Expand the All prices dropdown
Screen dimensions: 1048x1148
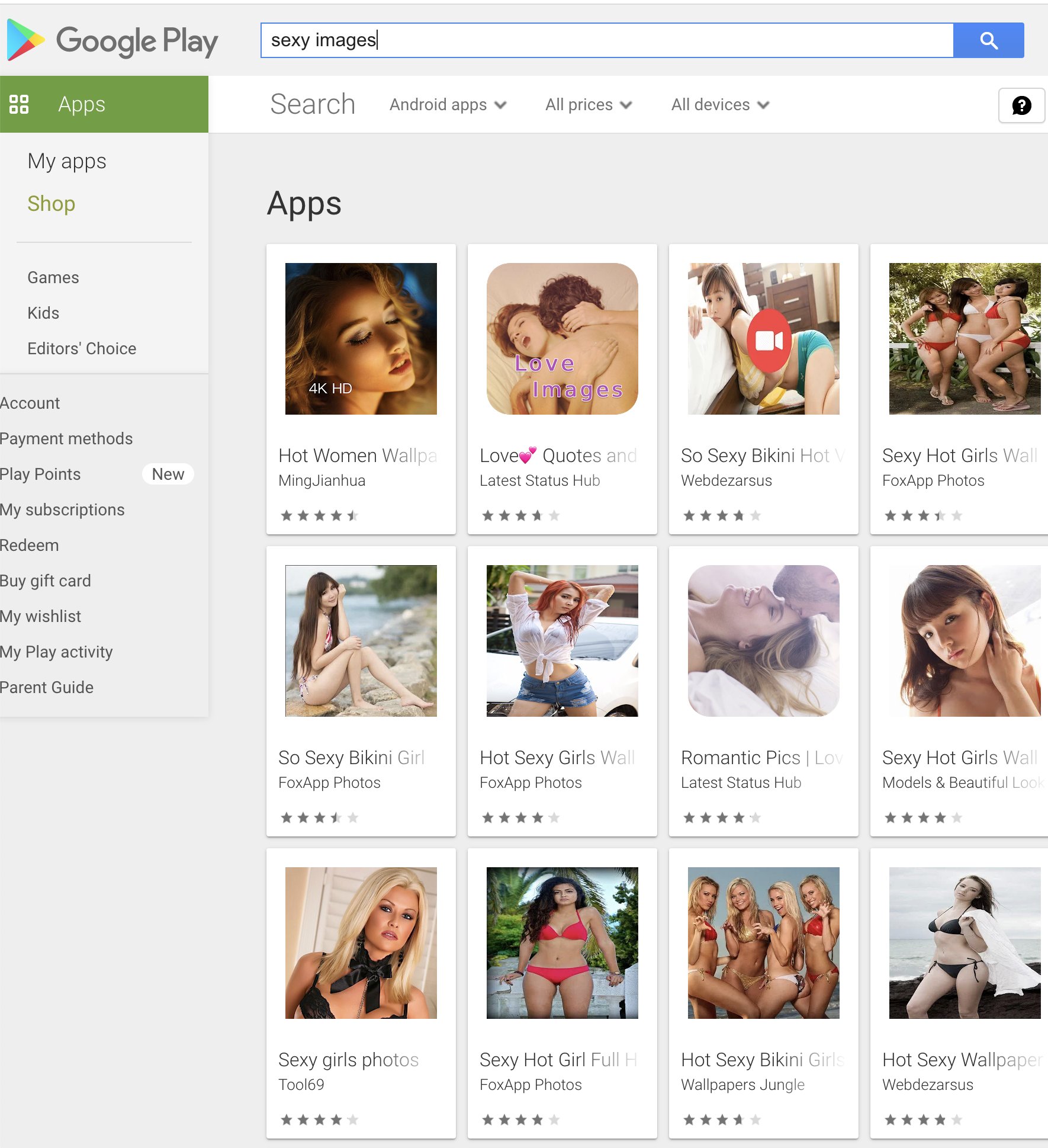pos(589,105)
